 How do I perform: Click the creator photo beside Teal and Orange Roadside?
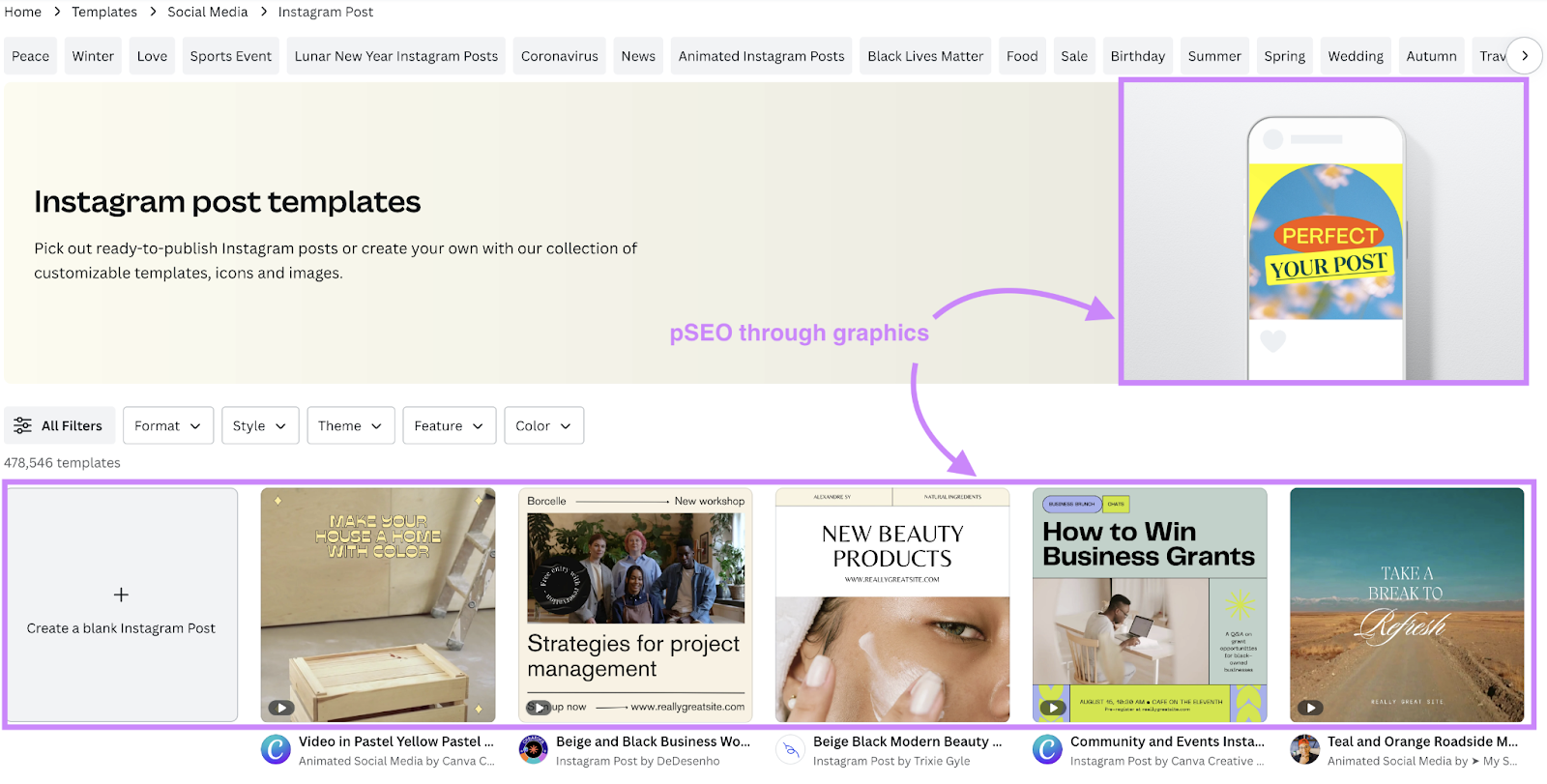coord(1304,749)
